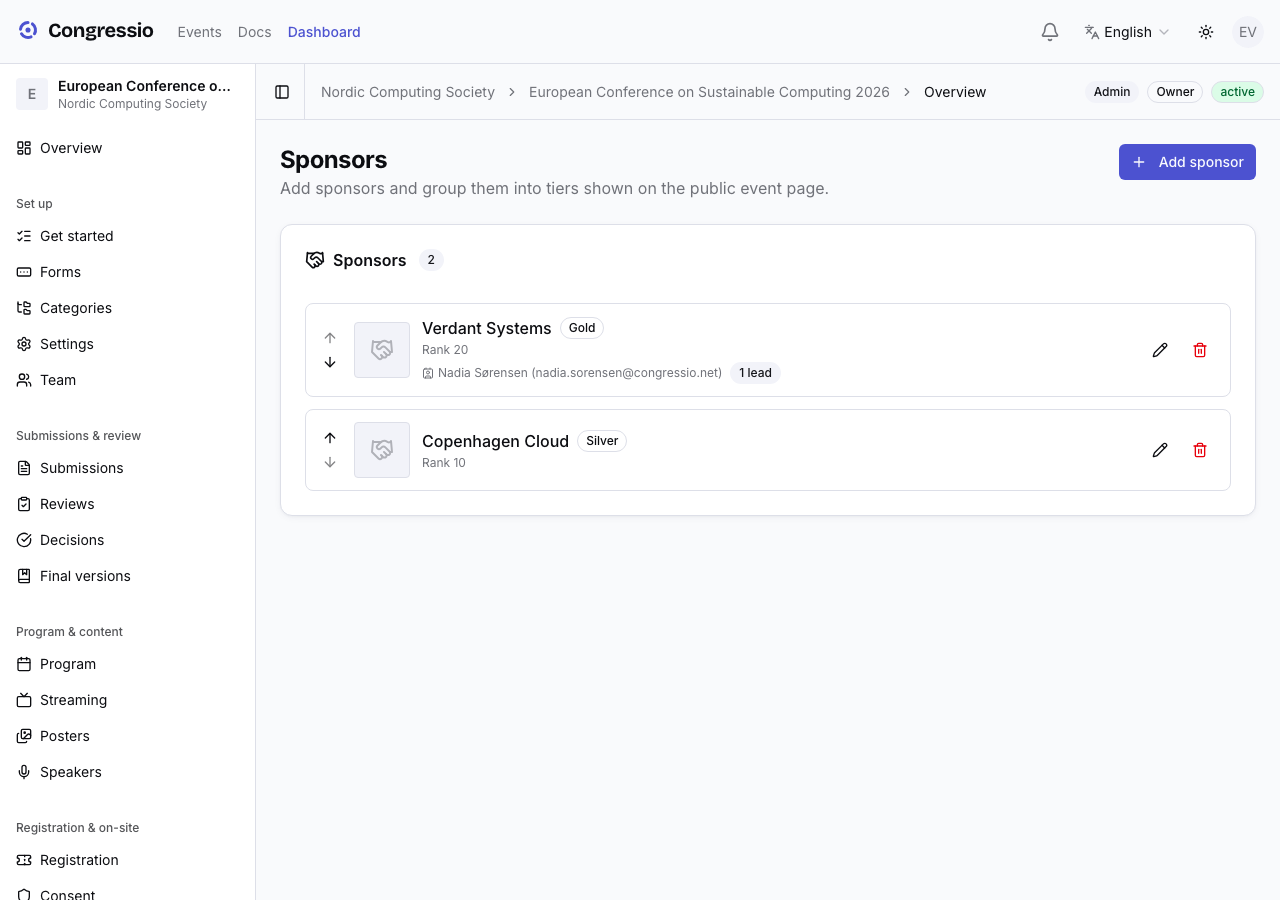Select Dashboard in top navigation
This screenshot has width=1280, height=900.
tap(324, 32)
